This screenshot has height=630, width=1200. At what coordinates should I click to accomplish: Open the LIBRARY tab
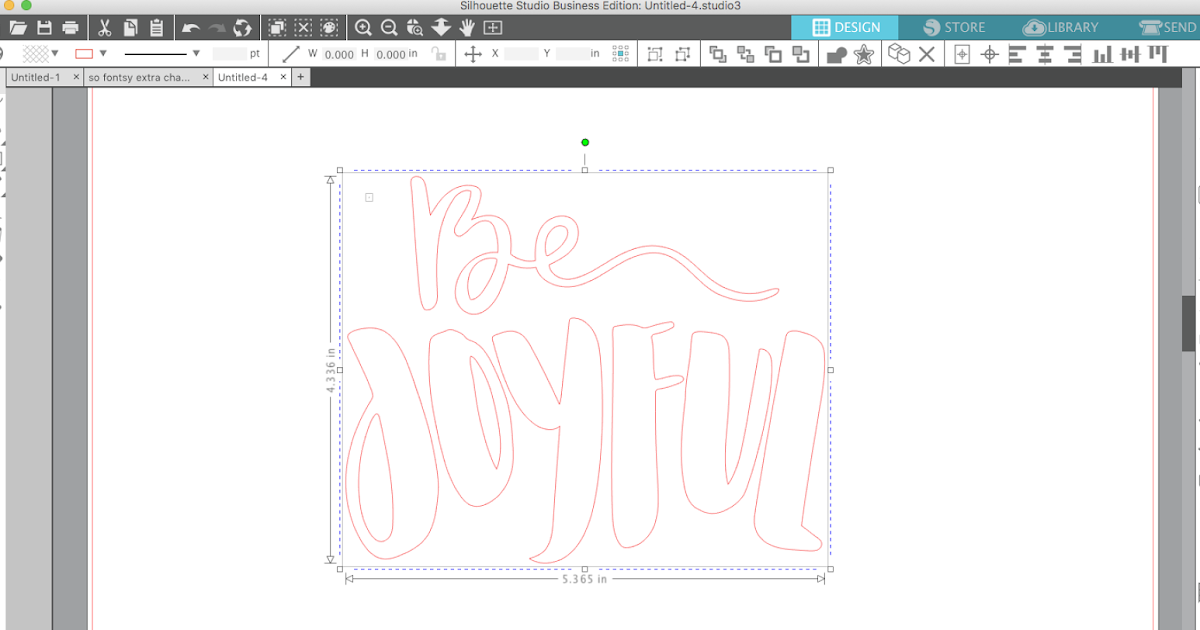coord(1061,28)
